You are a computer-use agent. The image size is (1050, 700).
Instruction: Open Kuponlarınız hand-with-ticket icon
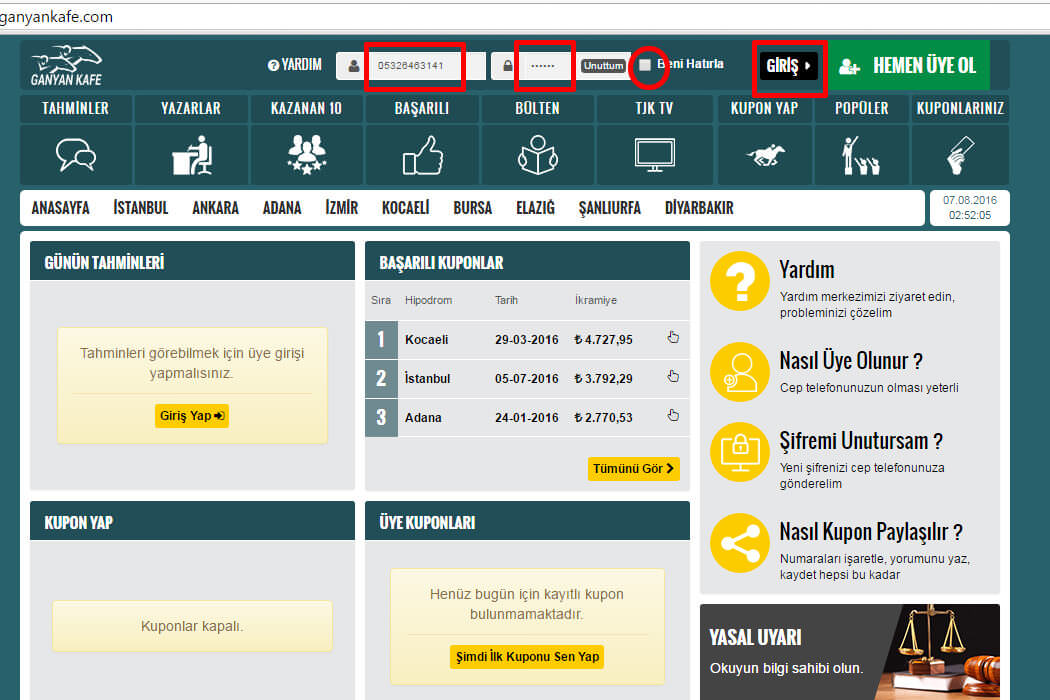tap(960, 155)
